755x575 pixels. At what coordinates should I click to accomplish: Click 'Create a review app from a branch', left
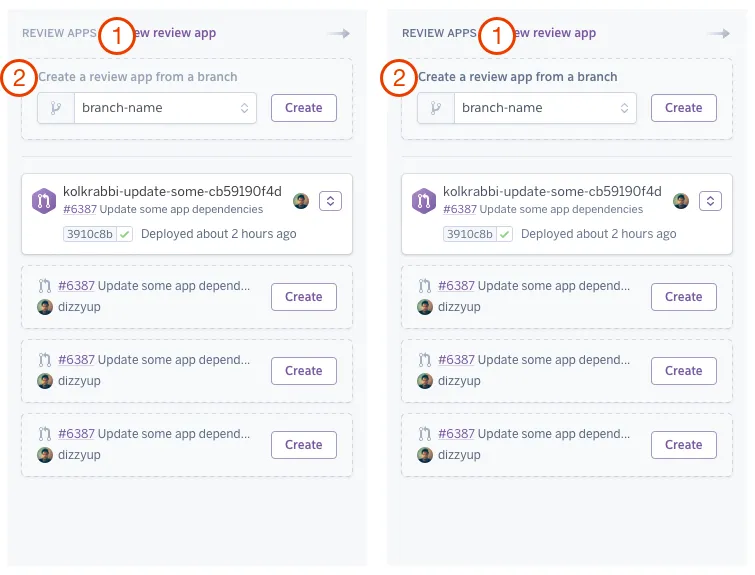tap(138, 77)
